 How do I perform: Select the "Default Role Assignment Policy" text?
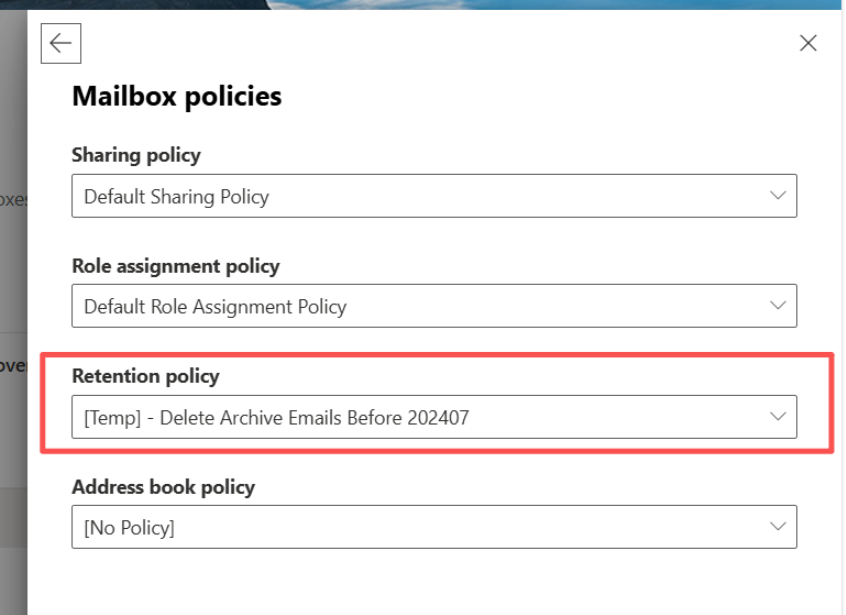[x=215, y=307]
